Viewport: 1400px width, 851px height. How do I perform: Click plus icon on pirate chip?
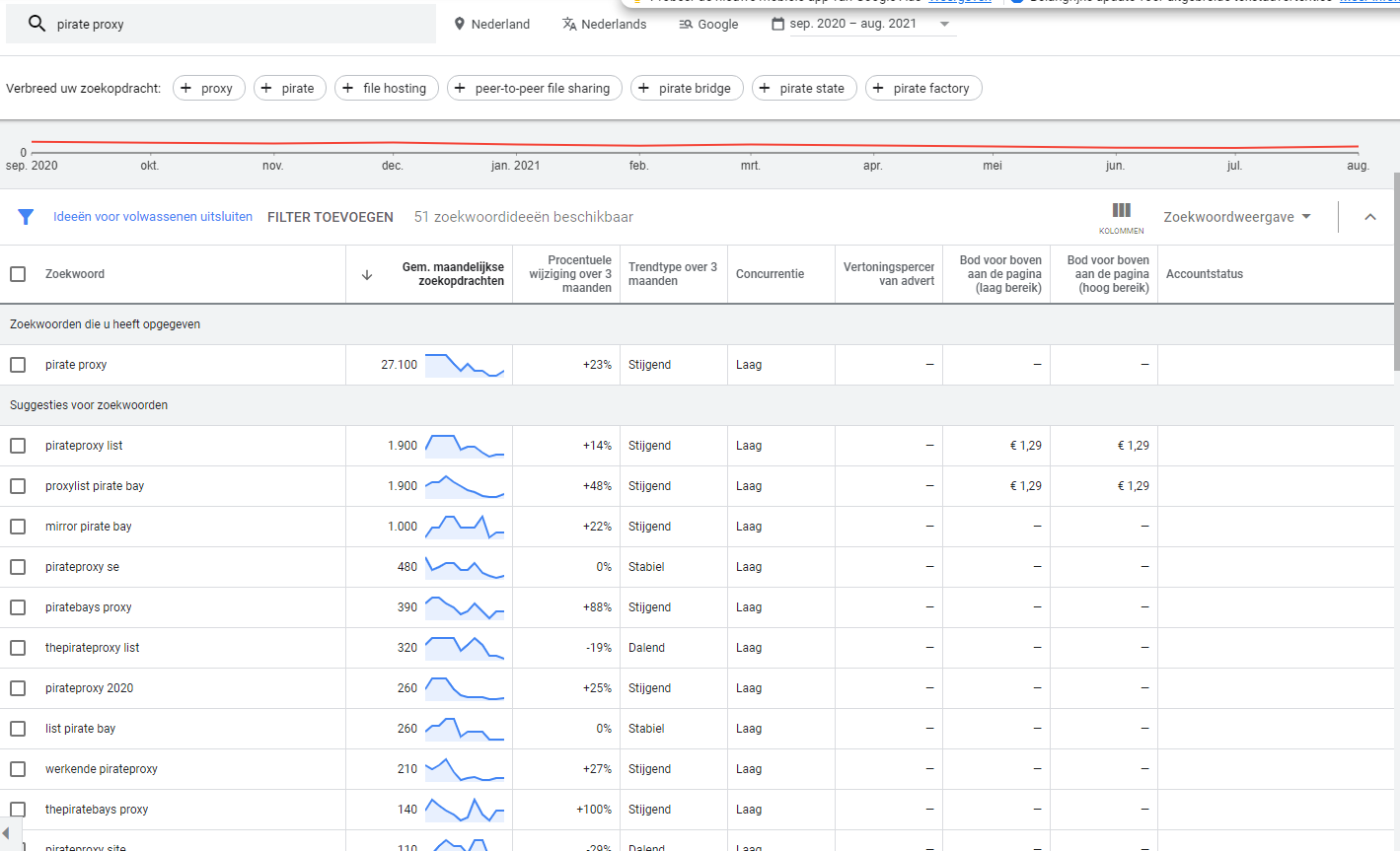[266, 88]
